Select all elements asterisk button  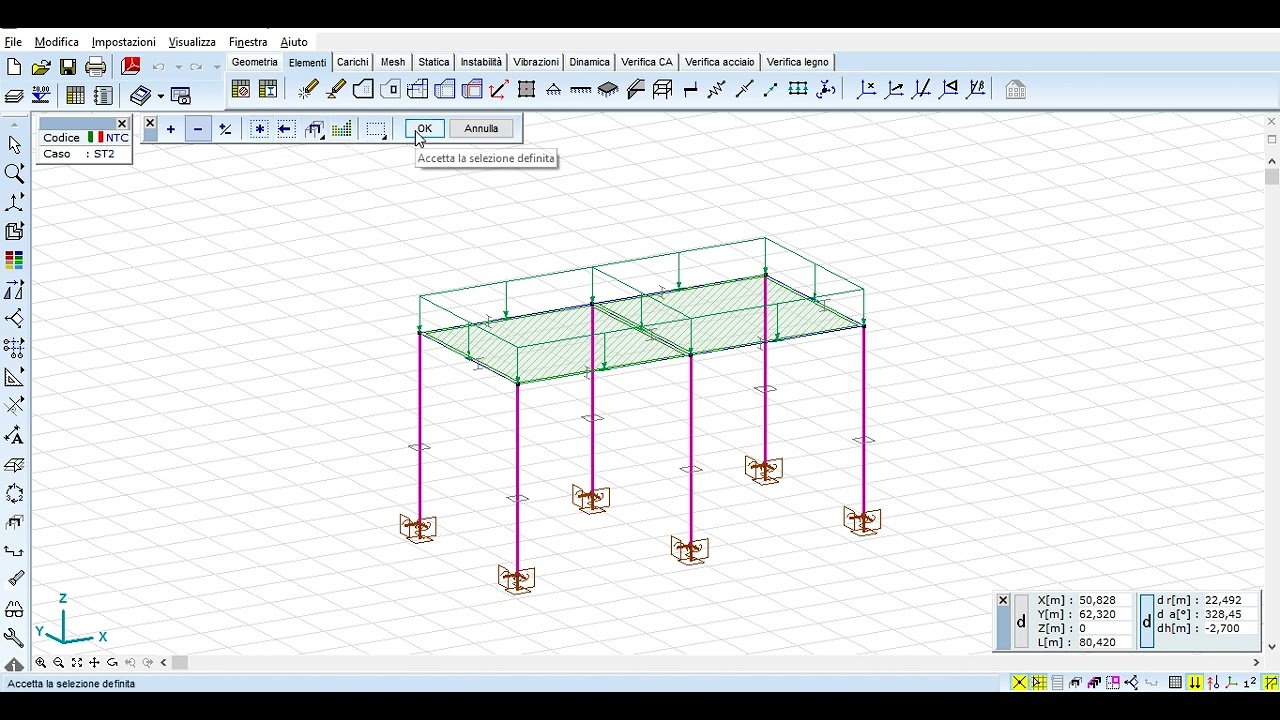[259, 129]
